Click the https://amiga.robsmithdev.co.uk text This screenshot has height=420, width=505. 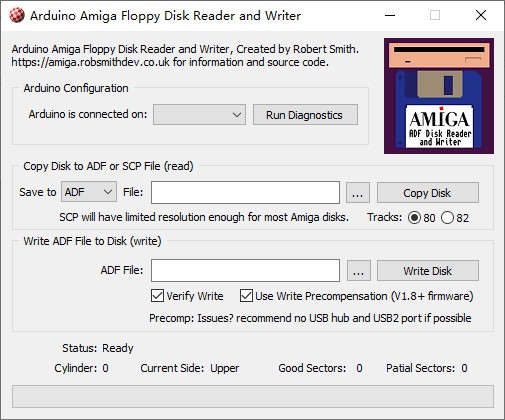(91, 62)
